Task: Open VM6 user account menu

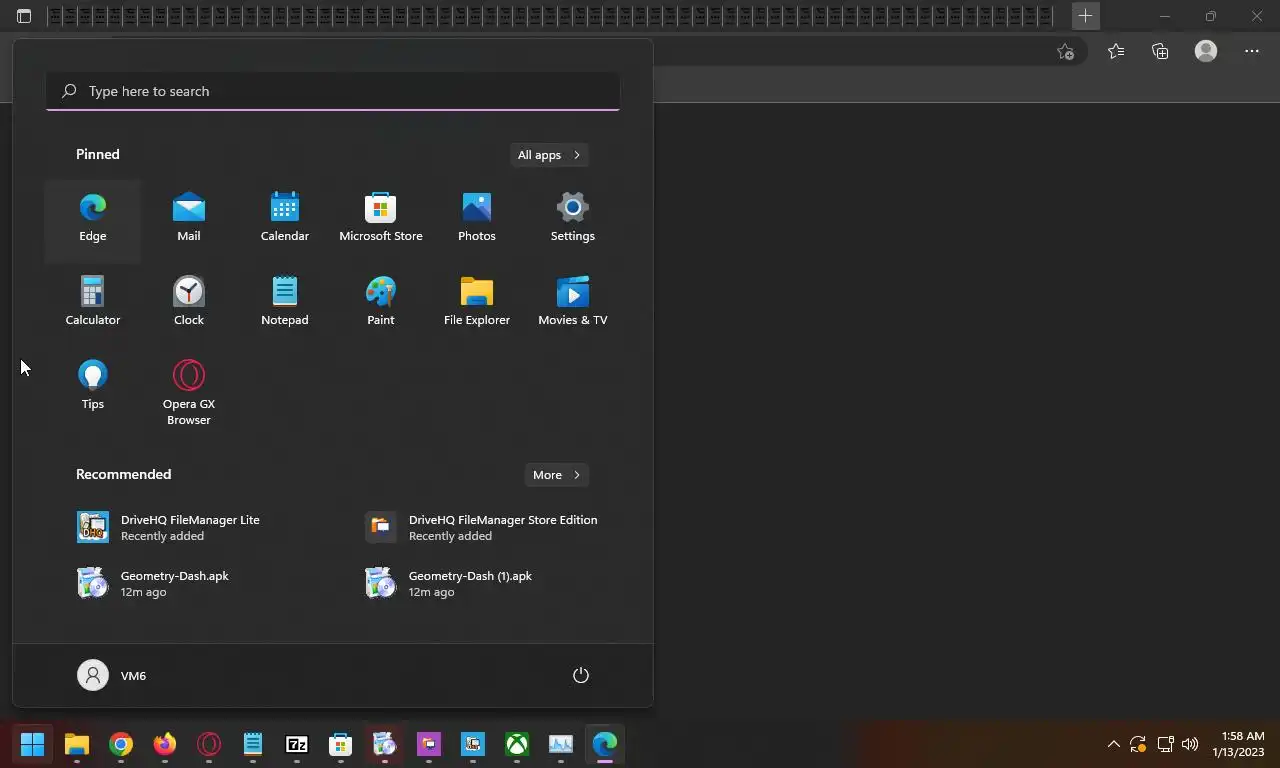Action: tap(113, 675)
